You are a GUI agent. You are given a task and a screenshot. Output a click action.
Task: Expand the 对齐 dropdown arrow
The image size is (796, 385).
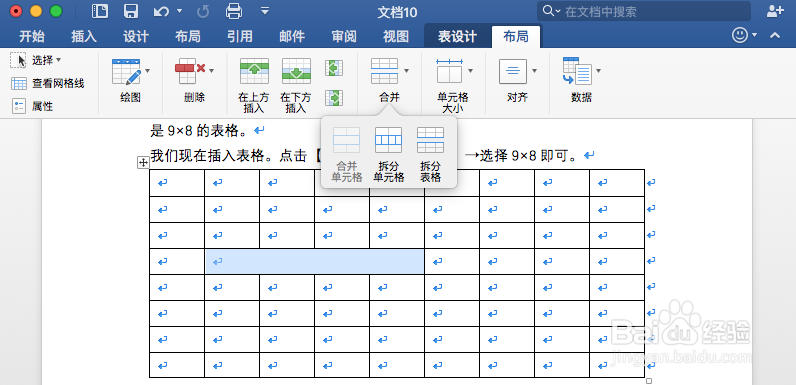[x=534, y=71]
